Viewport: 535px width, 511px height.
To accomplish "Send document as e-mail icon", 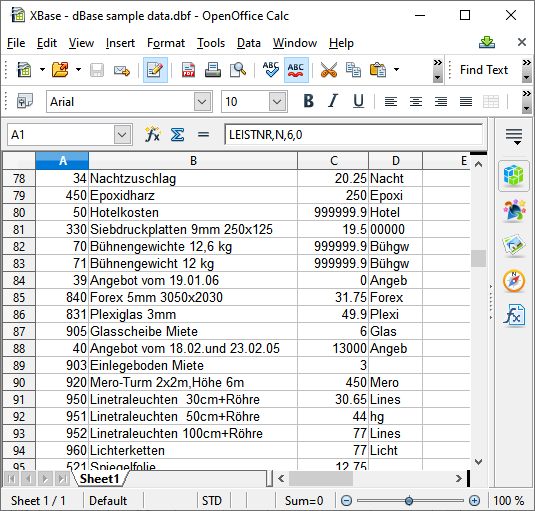I will pos(122,70).
